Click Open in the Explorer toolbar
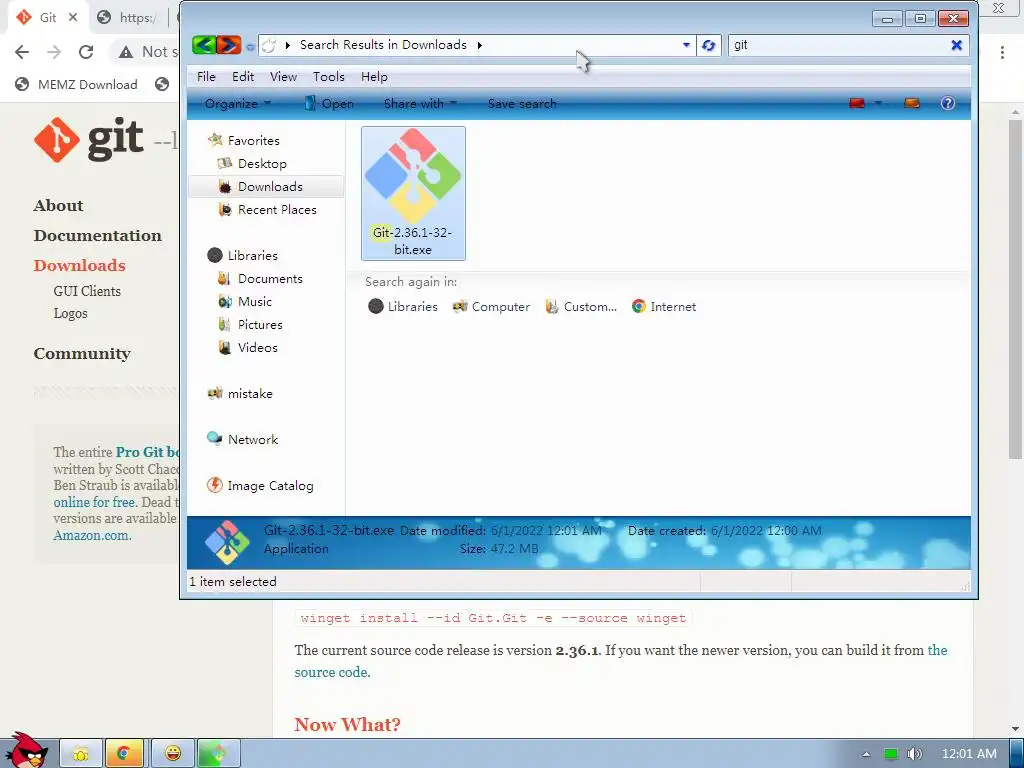1024x768 pixels. (x=329, y=103)
